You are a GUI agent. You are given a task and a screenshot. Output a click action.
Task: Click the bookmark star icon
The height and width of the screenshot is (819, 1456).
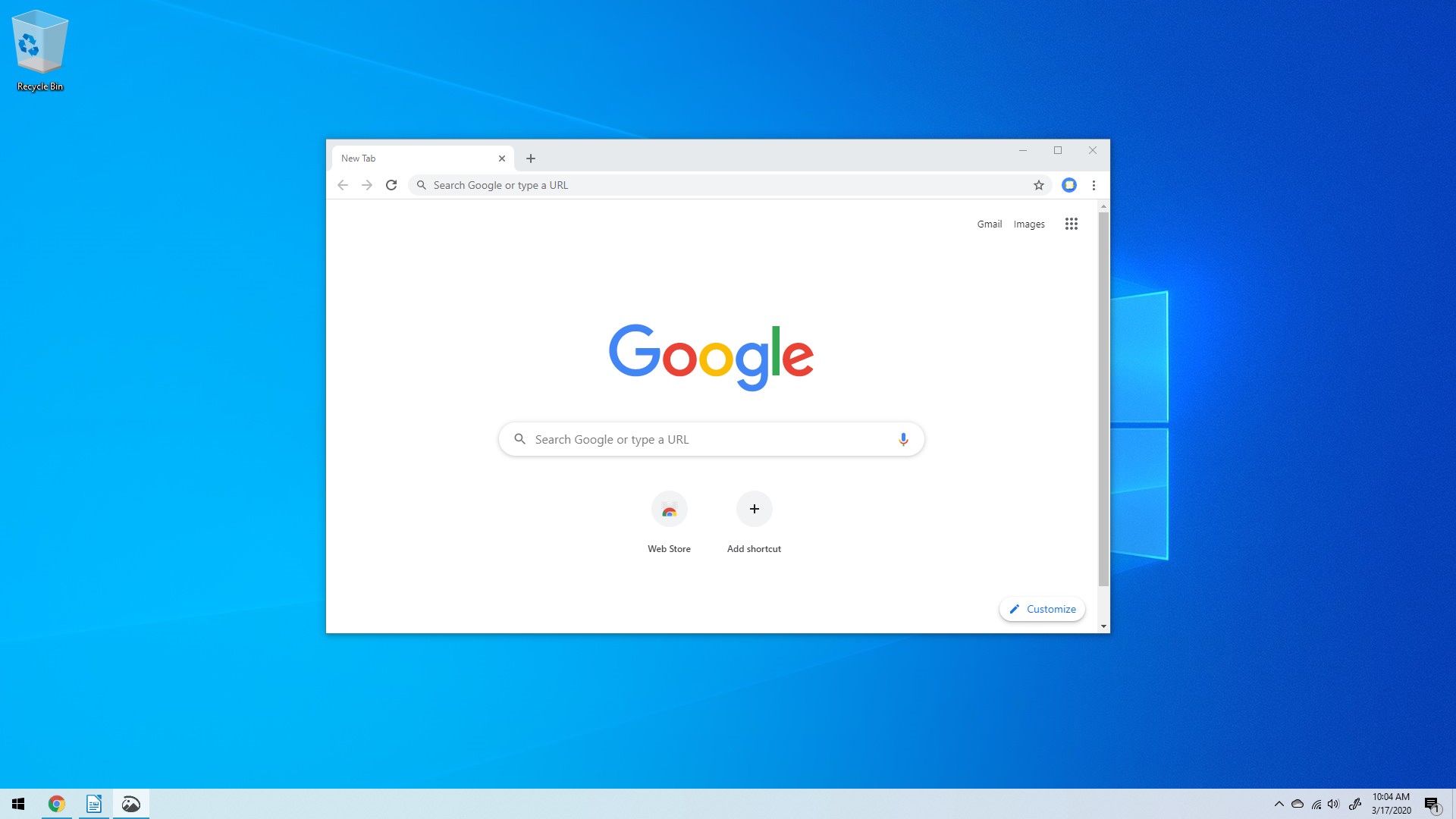pyautogui.click(x=1038, y=185)
